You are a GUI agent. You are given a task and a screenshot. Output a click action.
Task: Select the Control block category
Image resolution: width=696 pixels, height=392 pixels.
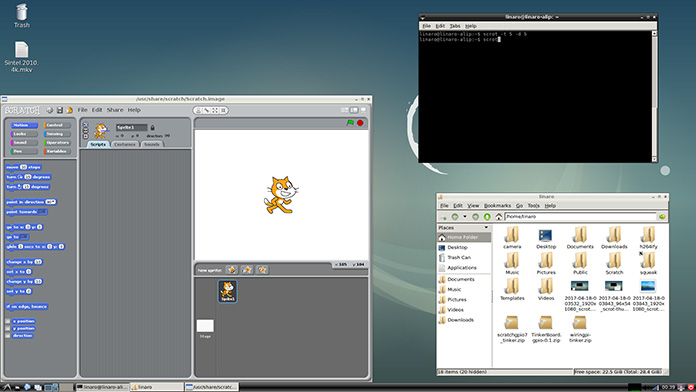(x=57, y=125)
